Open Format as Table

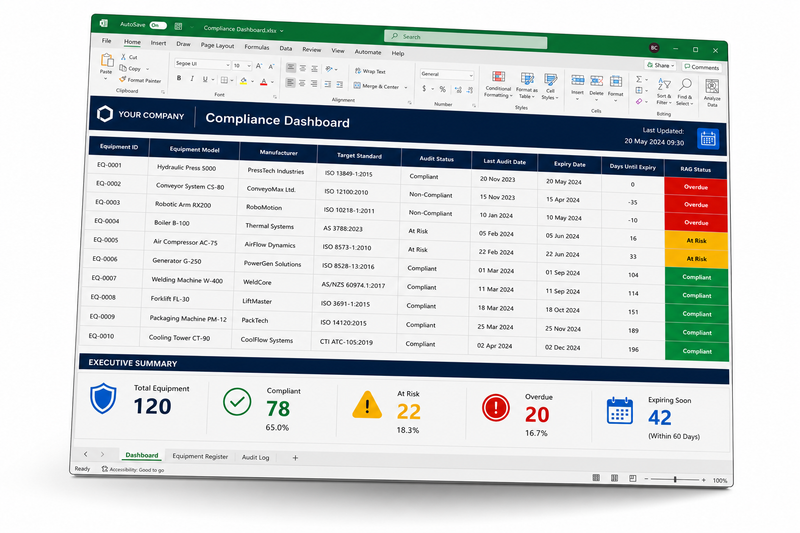coord(527,86)
